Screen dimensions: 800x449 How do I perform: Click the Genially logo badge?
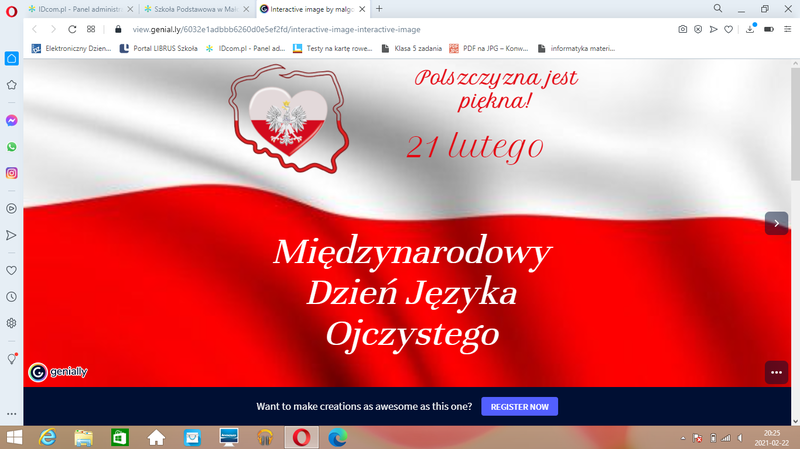tap(58, 372)
